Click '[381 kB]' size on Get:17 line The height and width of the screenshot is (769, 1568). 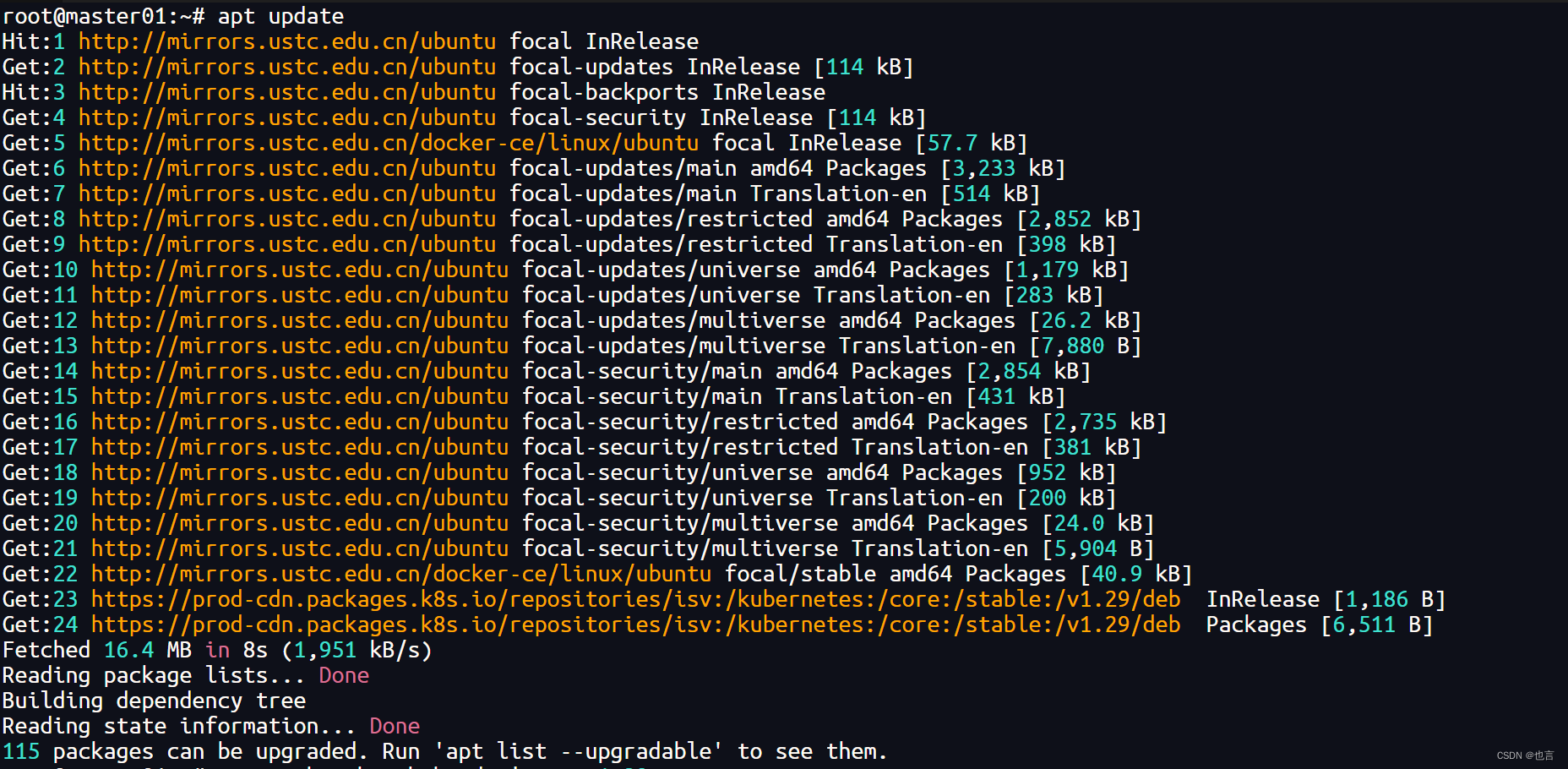point(1092,447)
